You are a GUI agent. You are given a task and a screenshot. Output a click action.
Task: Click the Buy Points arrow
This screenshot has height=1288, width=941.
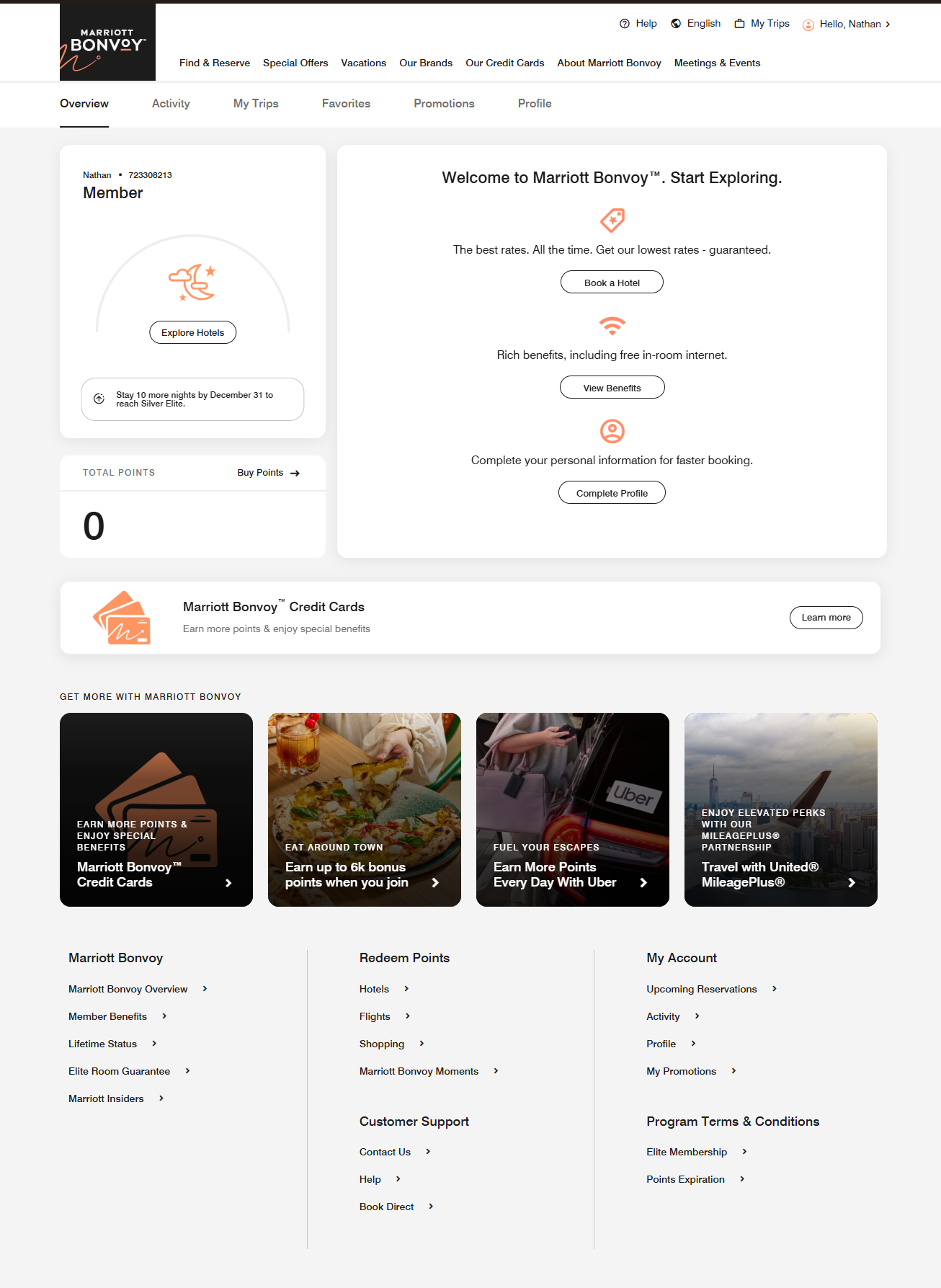point(295,474)
